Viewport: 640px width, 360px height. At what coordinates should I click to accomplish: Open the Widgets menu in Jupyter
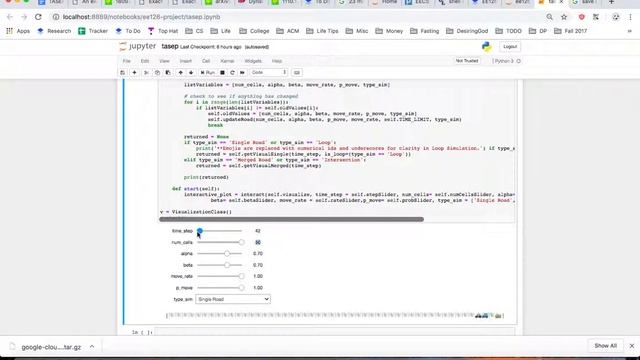[253, 61]
